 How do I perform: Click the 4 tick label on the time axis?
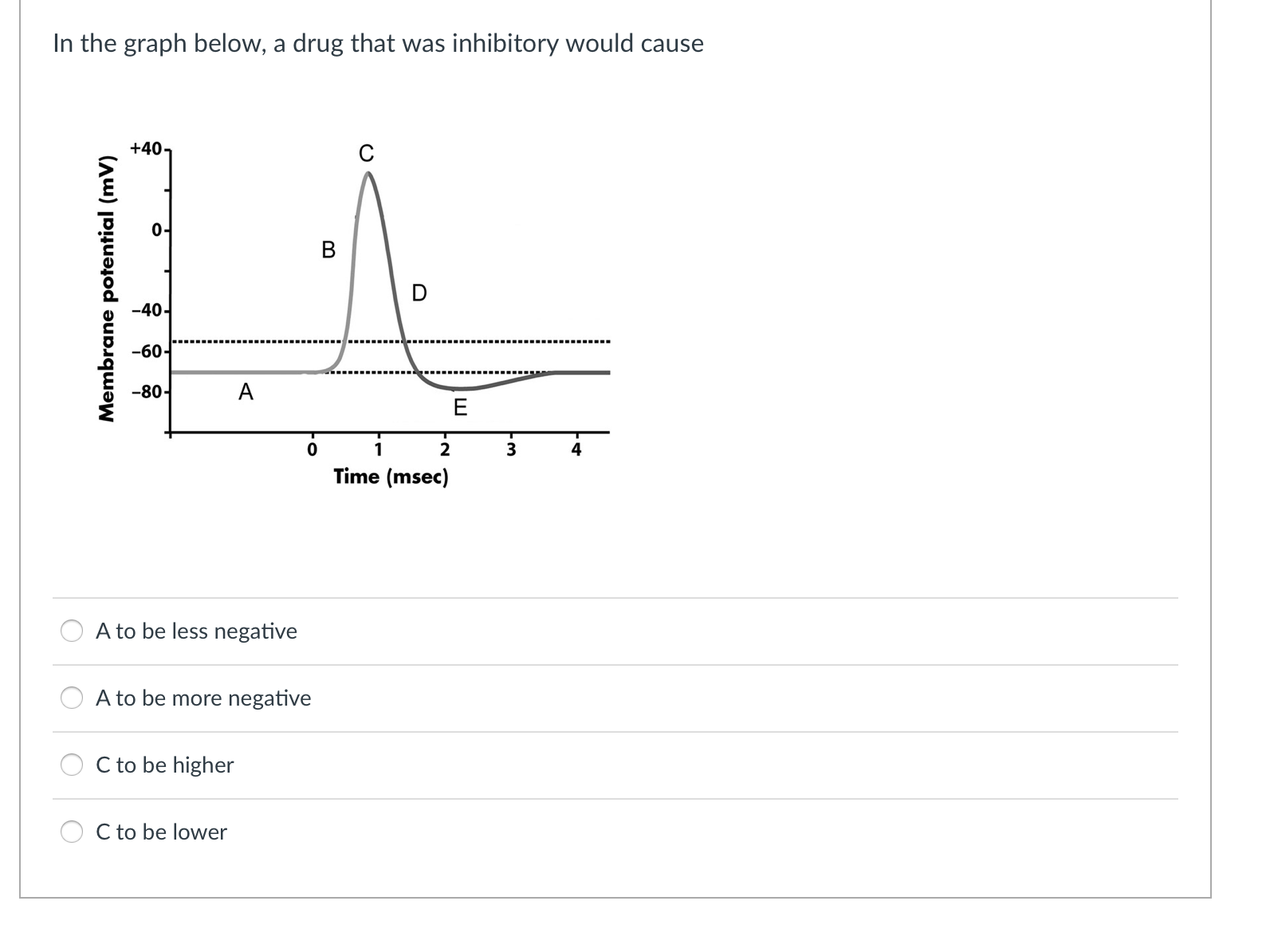pos(576,450)
